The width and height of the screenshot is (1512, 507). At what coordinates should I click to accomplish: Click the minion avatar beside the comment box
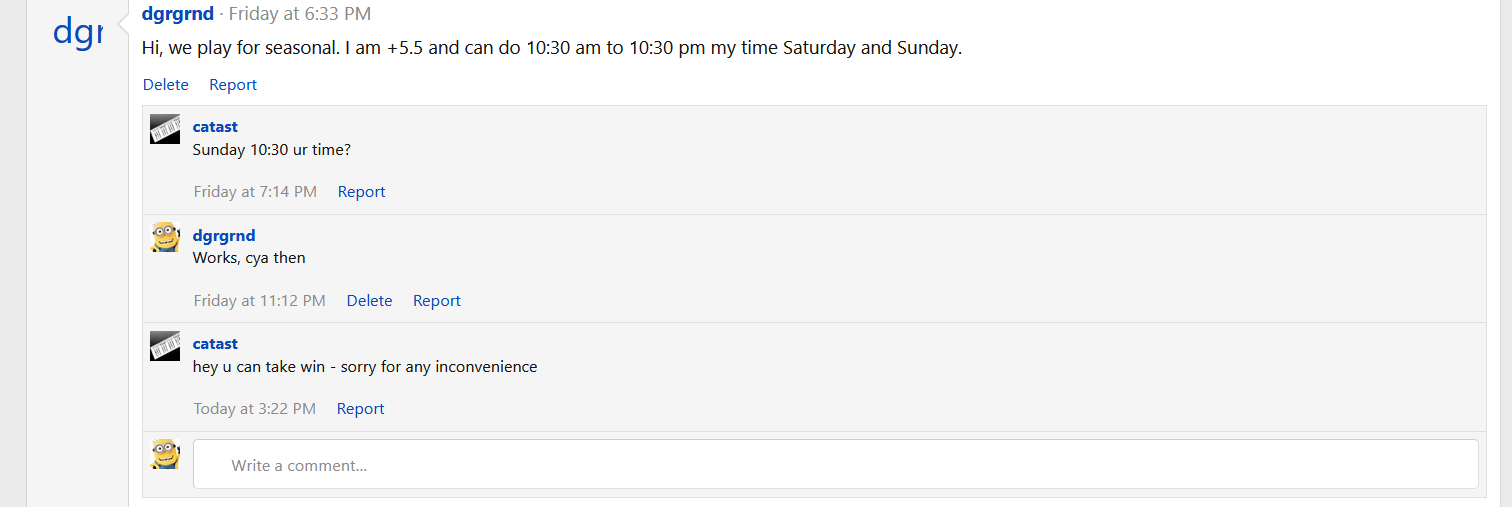(x=165, y=454)
